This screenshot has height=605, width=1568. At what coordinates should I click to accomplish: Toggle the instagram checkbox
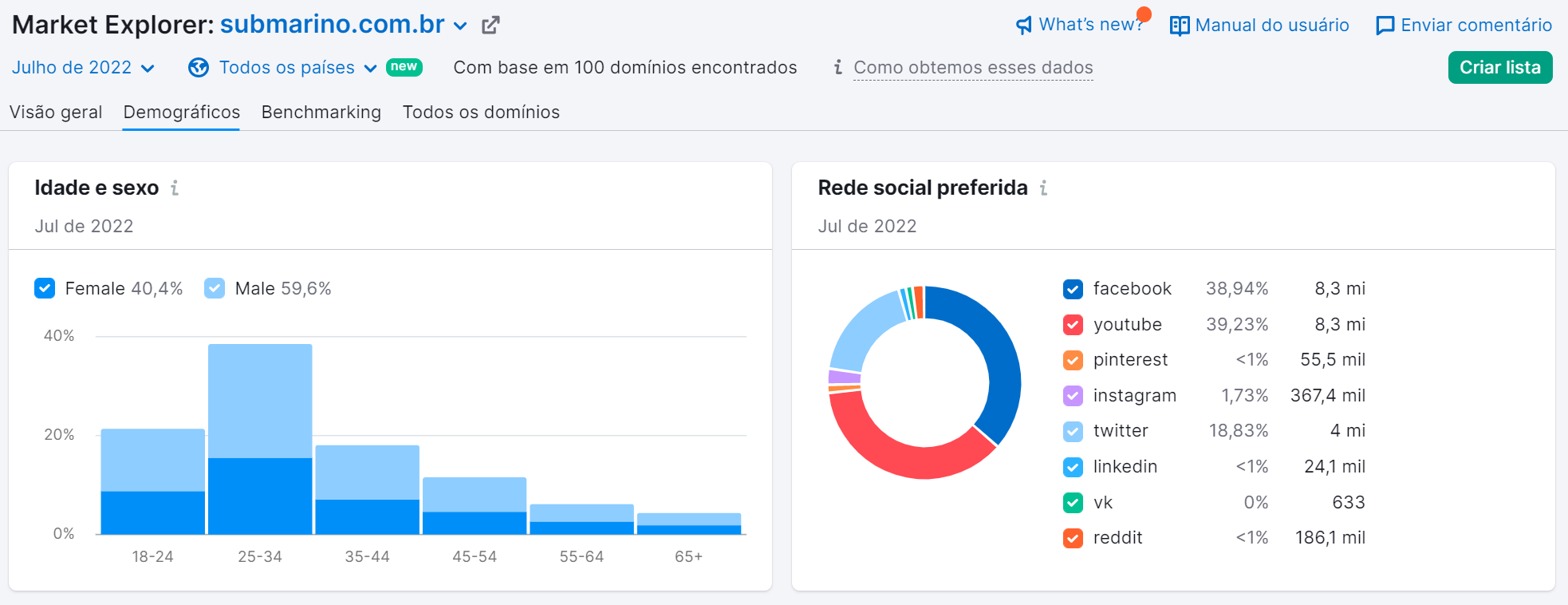(x=1073, y=396)
